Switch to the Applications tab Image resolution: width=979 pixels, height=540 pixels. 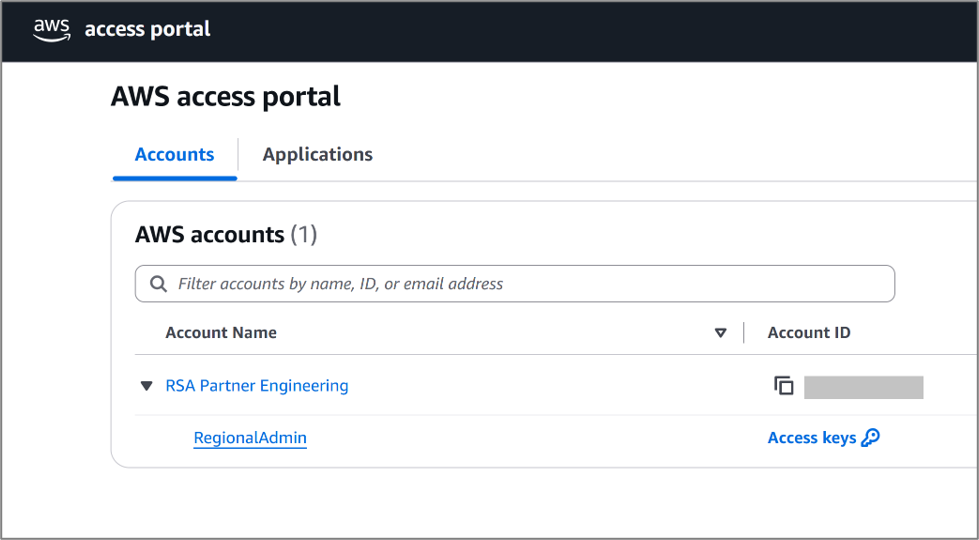click(317, 154)
